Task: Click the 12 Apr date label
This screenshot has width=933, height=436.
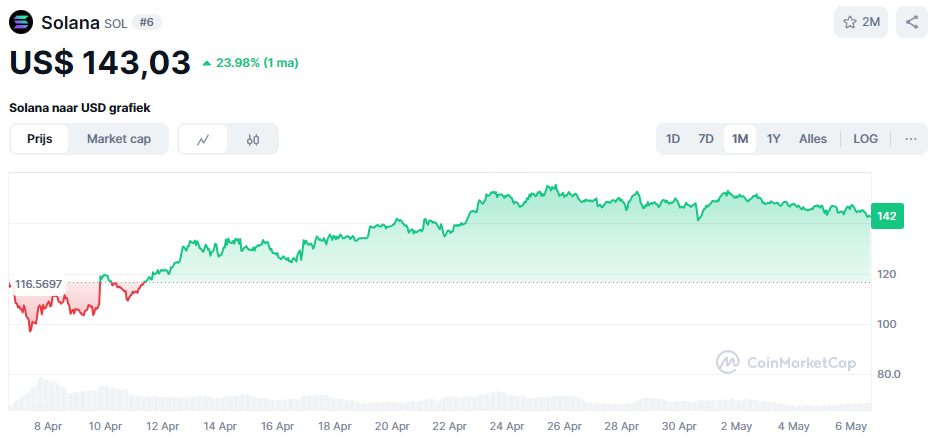Action: coord(162,426)
